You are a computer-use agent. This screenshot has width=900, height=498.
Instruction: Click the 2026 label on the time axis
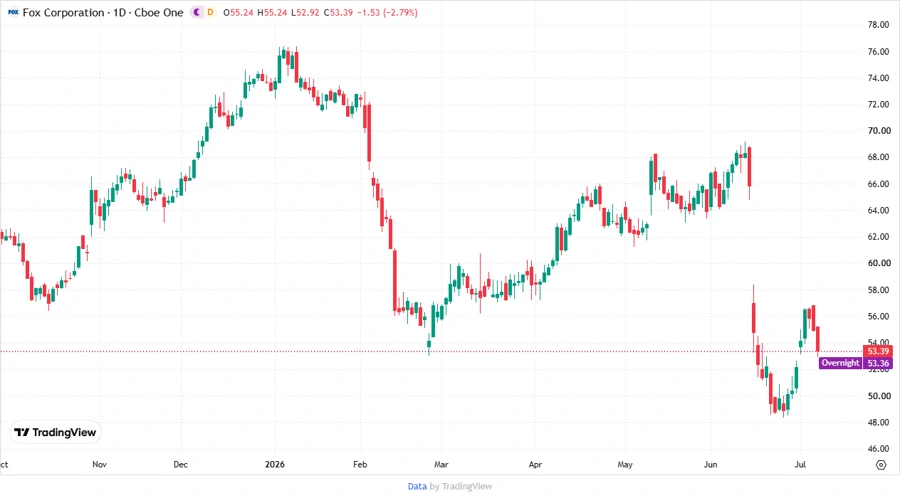pos(274,465)
